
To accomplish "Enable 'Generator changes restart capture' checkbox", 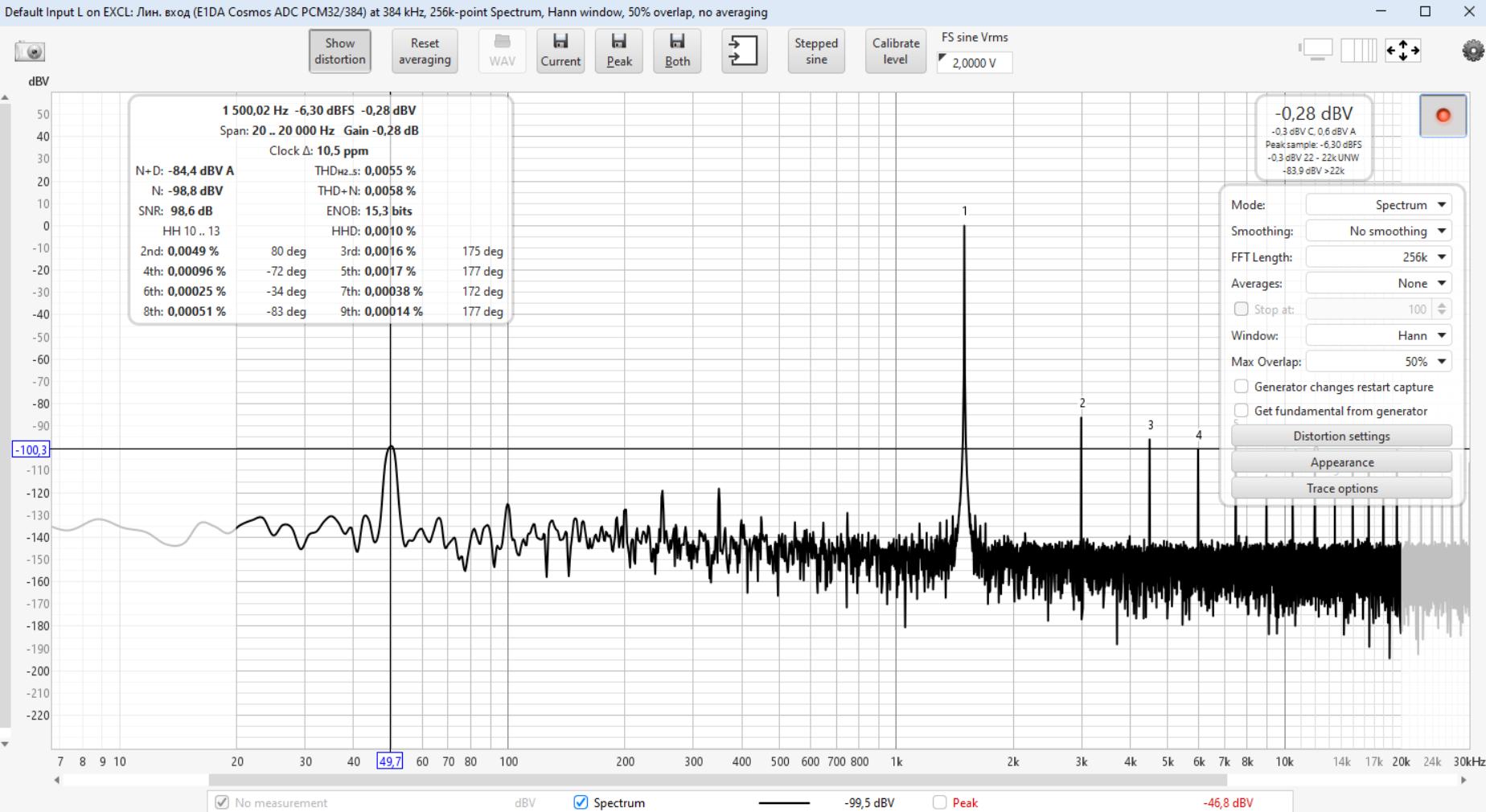I will [x=1242, y=387].
